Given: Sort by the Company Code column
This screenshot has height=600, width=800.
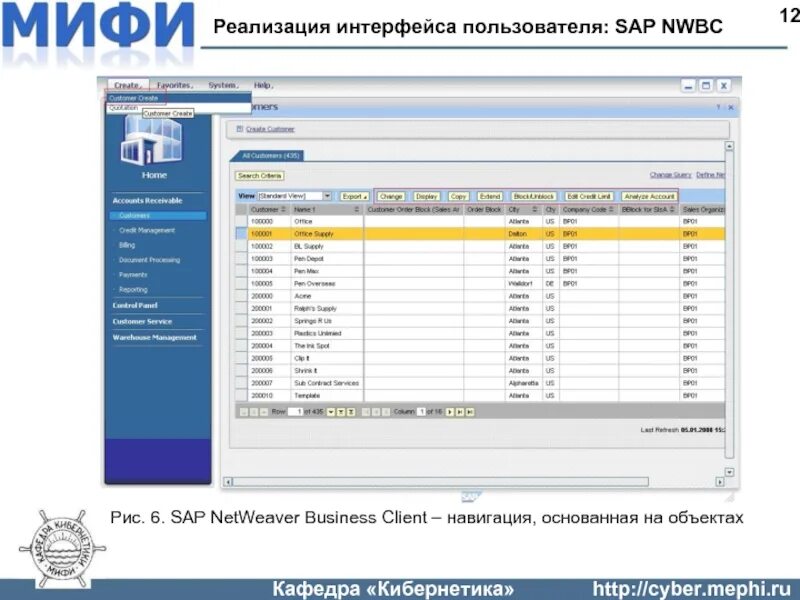Looking at the screenshot, I should pos(611,210).
